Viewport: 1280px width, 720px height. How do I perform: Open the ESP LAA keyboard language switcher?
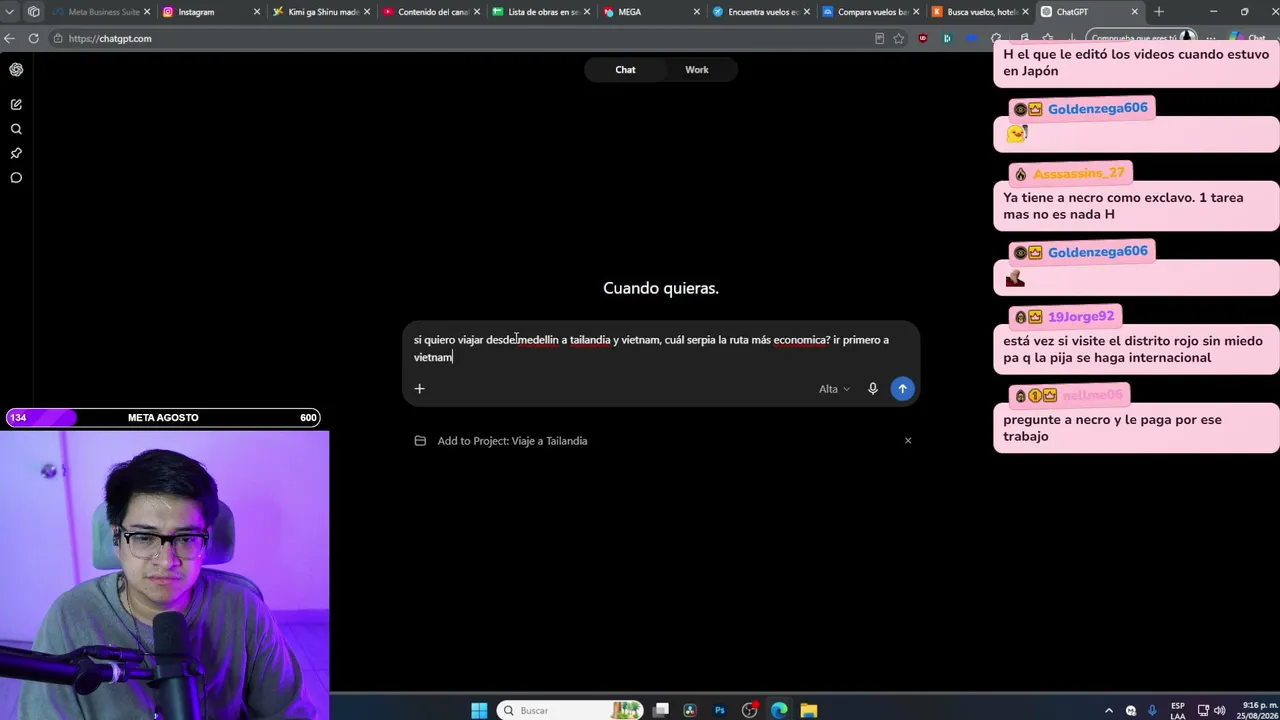tap(1178, 710)
